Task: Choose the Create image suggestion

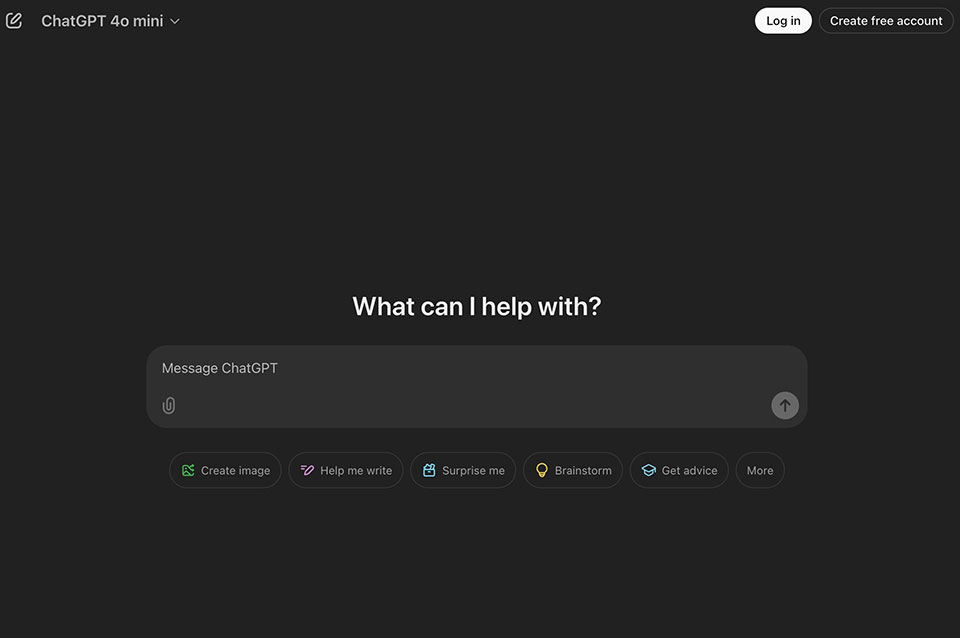Action: pos(225,470)
